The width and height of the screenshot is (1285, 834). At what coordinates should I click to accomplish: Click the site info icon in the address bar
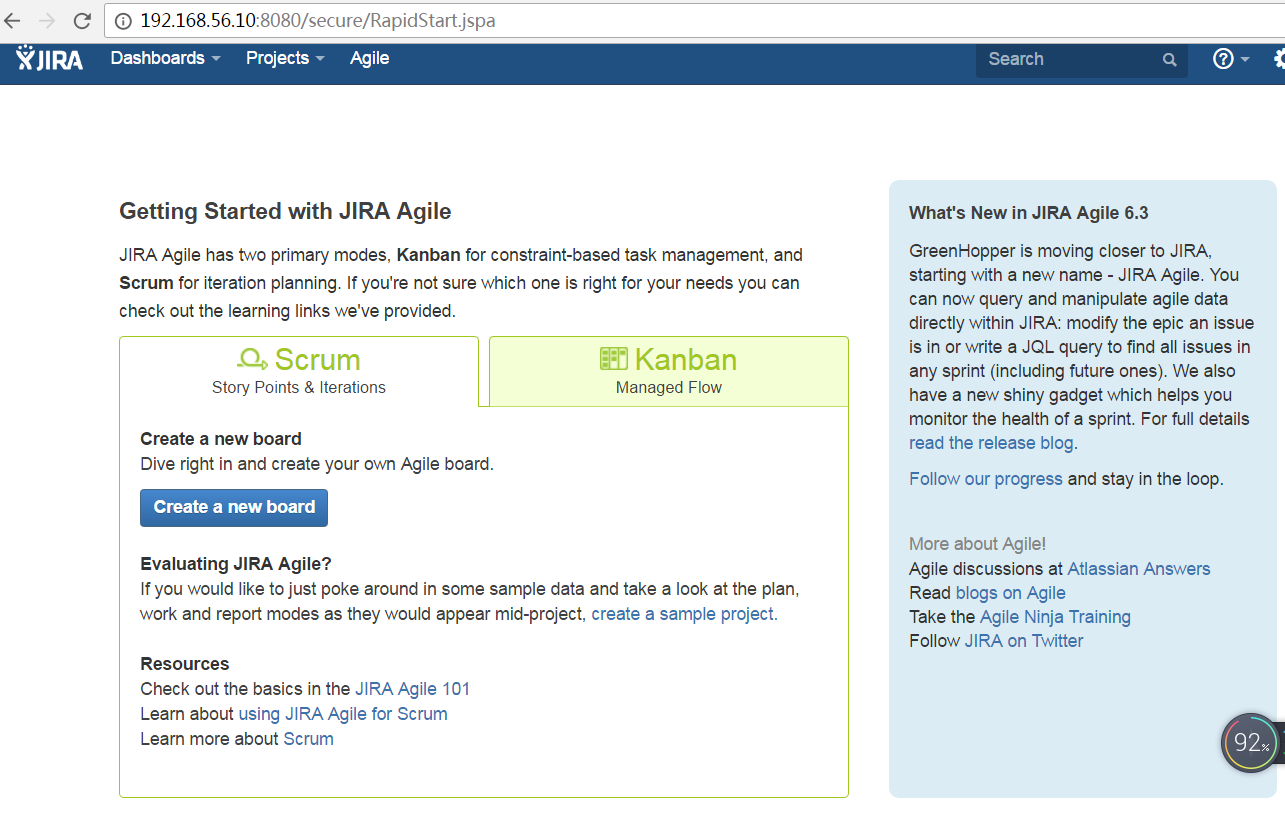tap(123, 21)
